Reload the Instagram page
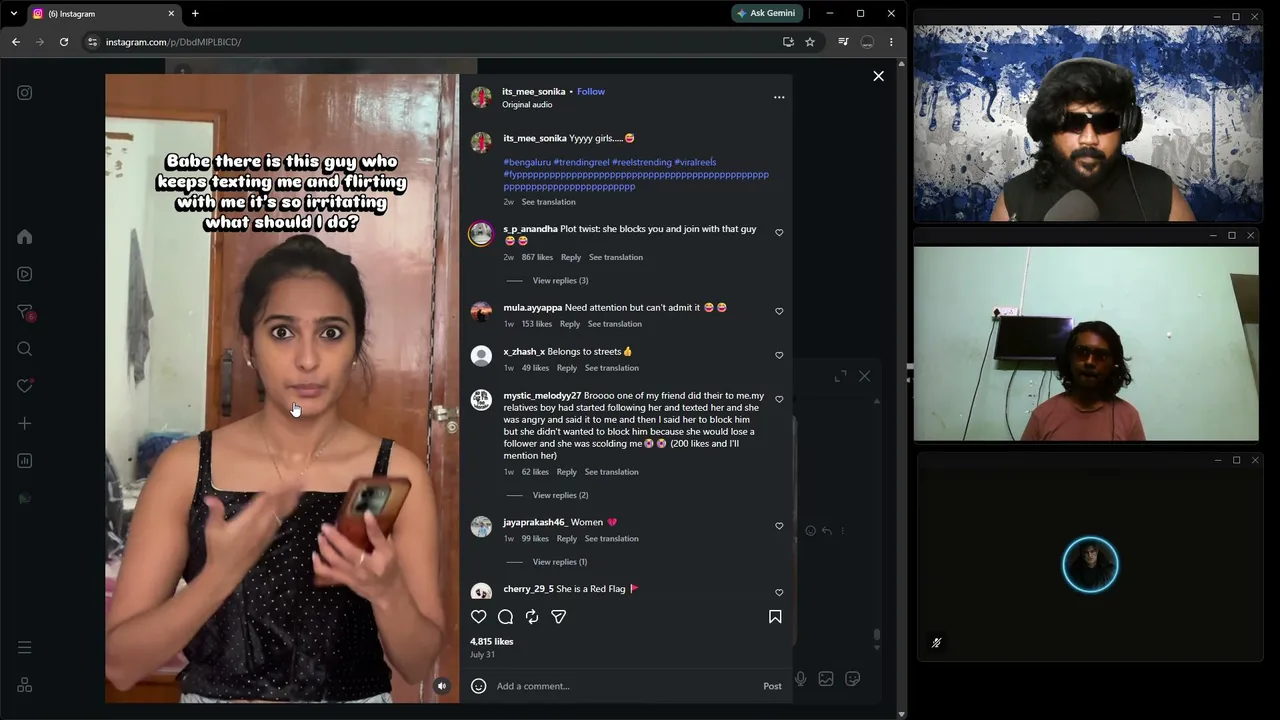 (64, 42)
